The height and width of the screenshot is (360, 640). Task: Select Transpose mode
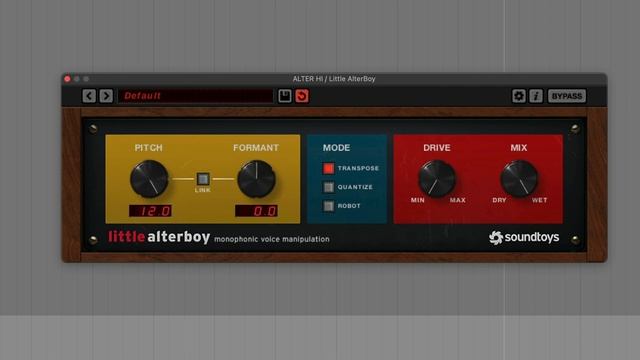coord(328,168)
